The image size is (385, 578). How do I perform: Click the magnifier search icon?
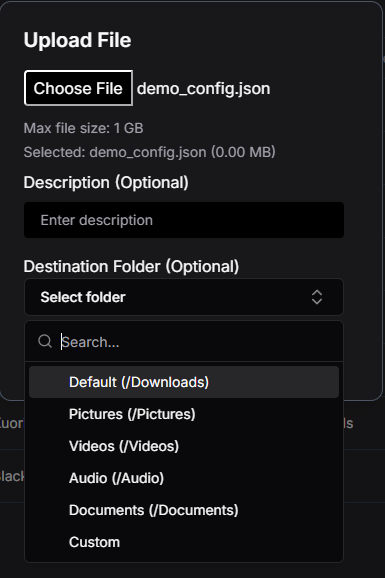(45, 341)
